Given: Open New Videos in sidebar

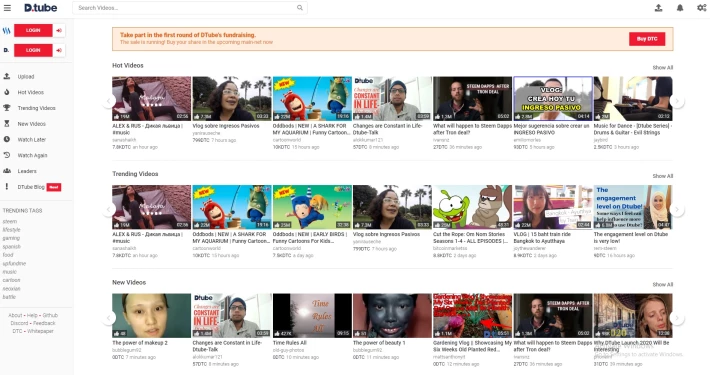Looking at the screenshot, I should point(32,124).
